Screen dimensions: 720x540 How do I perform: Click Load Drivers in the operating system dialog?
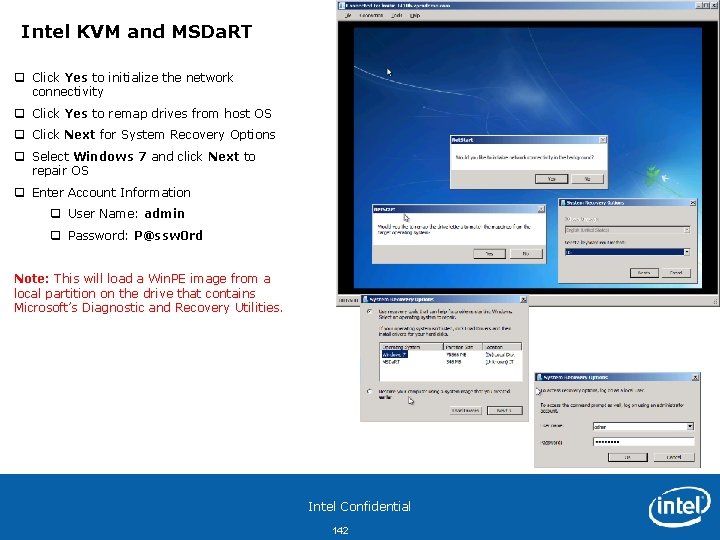[466, 411]
